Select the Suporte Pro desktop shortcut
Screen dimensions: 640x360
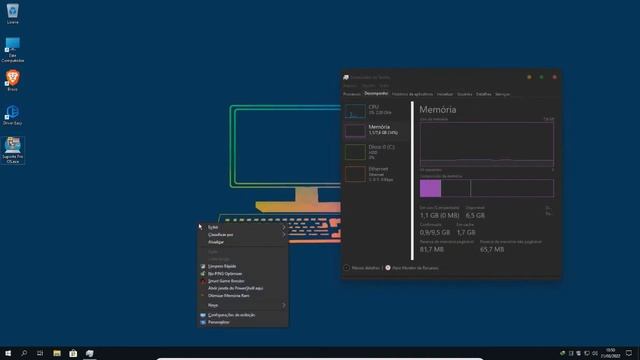(13, 150)
